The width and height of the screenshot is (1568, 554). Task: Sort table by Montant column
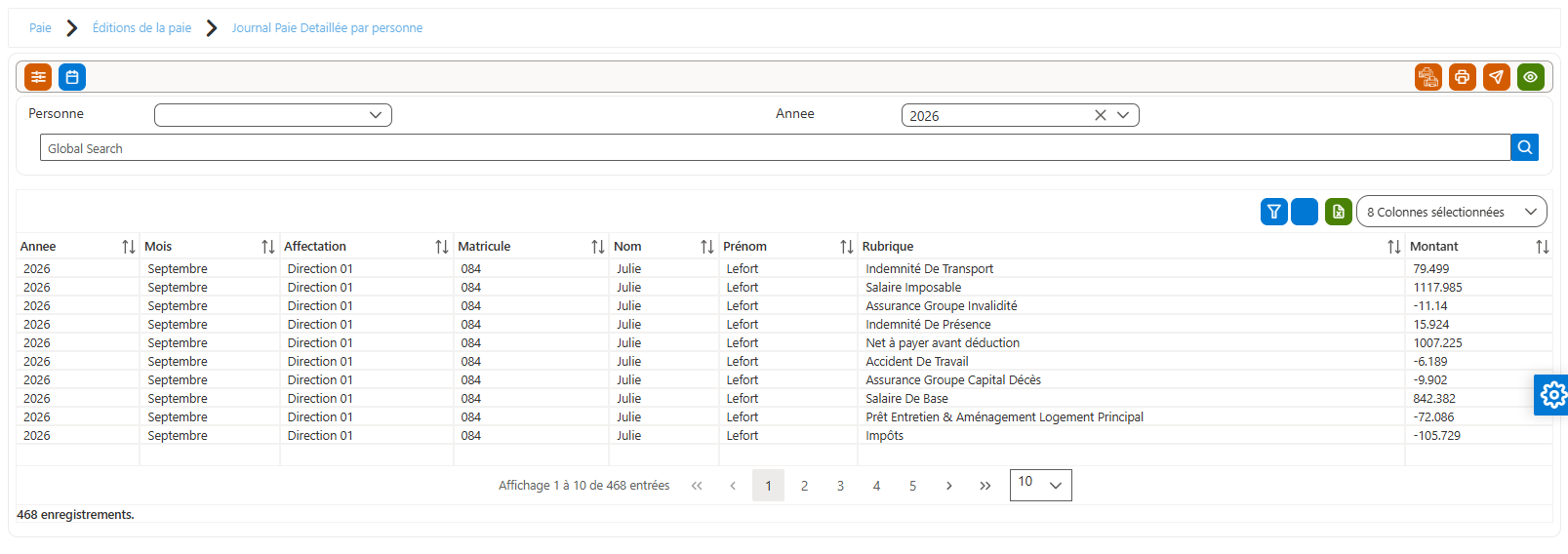coord(1542,247)
